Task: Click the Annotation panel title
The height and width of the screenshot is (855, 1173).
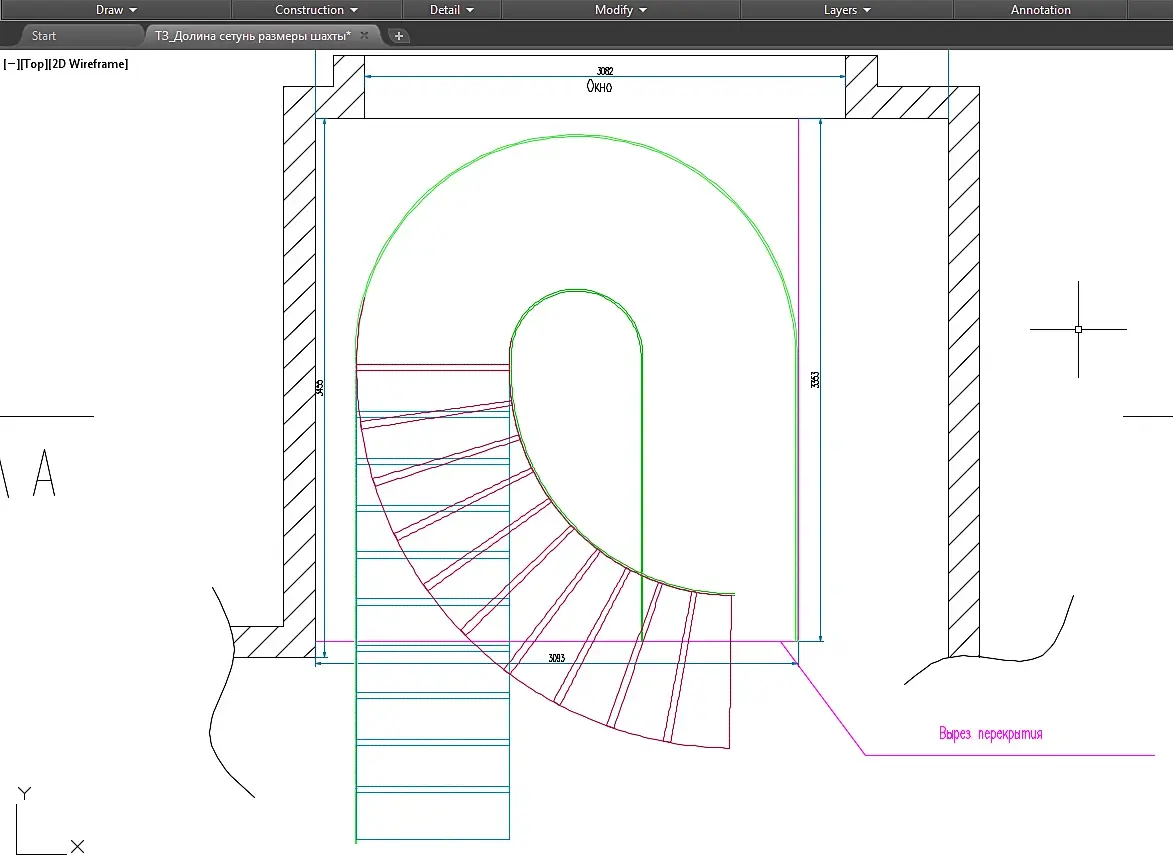Action: click(1040, 10)
